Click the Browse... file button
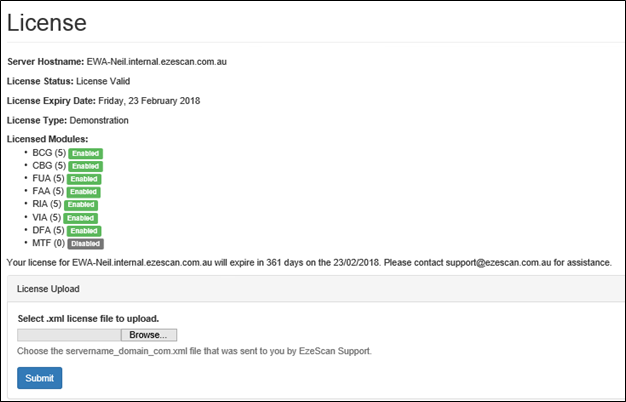Image resolution: width=626 pixels, height=402 pixels. coord(154,335)
